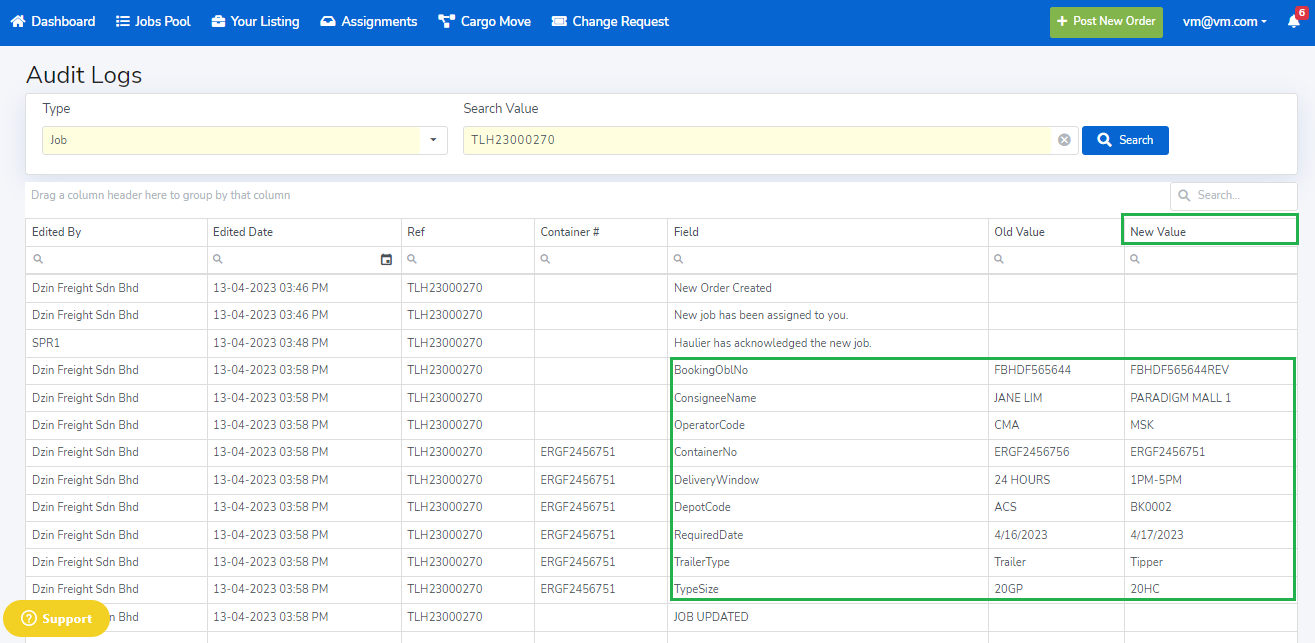Click the Post New Order button
This screenshot has width=1315, height=643.
[1106, 21]
